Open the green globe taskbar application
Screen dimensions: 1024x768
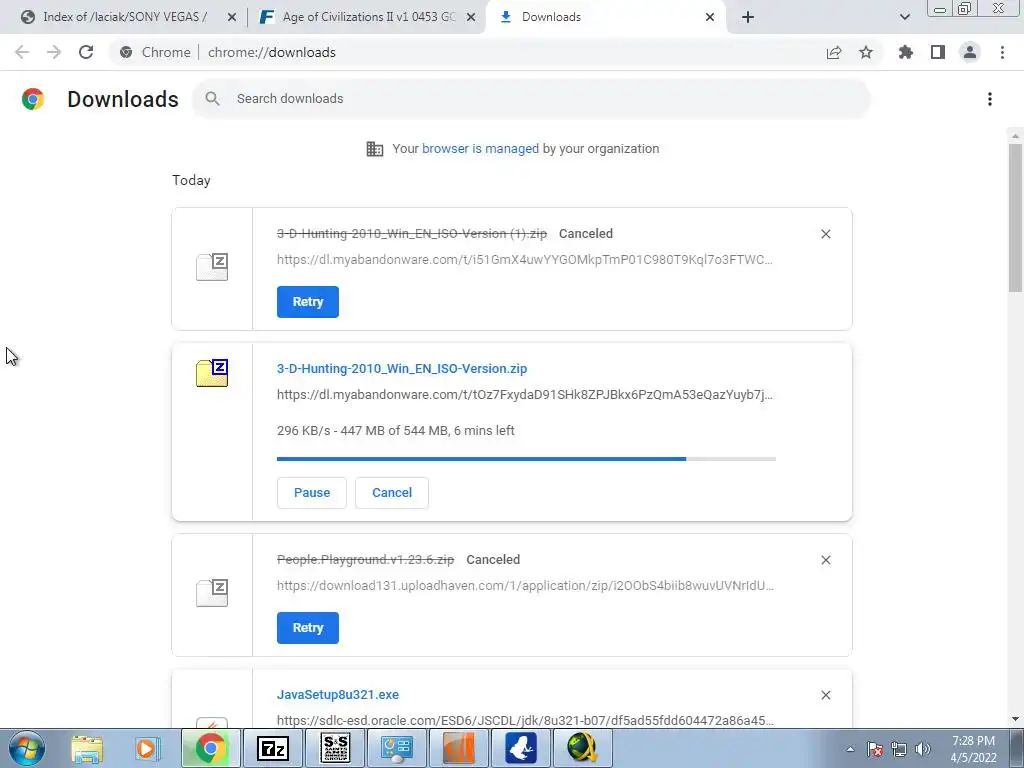(x=583, y=748)
